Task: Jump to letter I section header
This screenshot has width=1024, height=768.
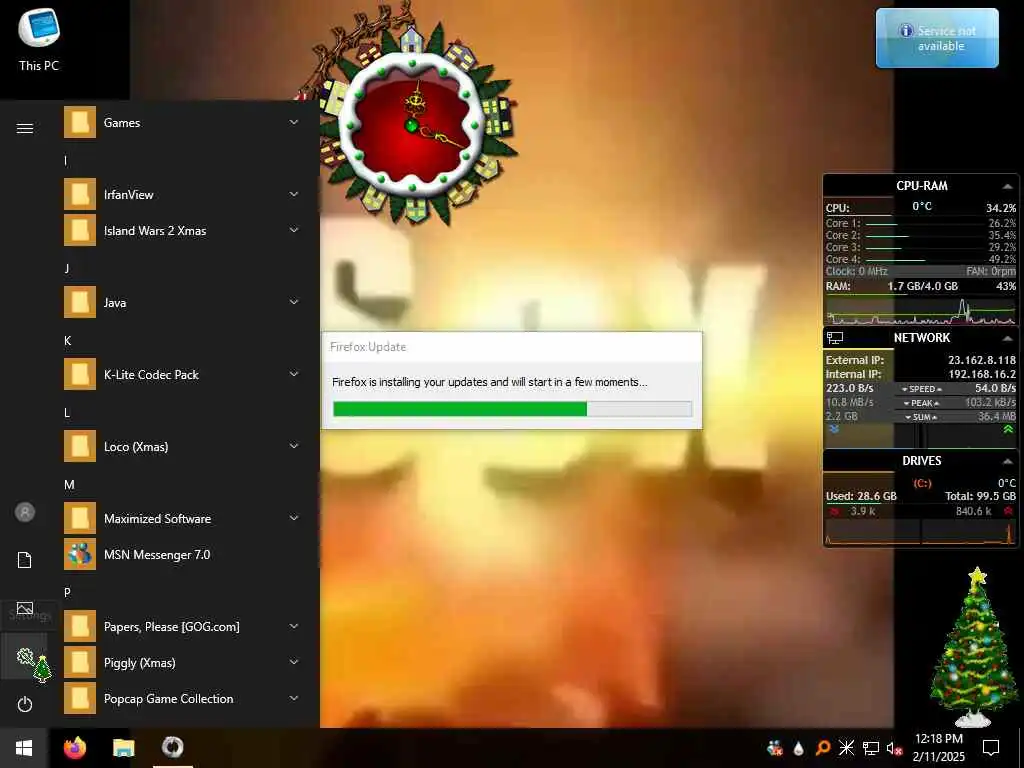Action: pyautogui.click(x=65, y=160)
